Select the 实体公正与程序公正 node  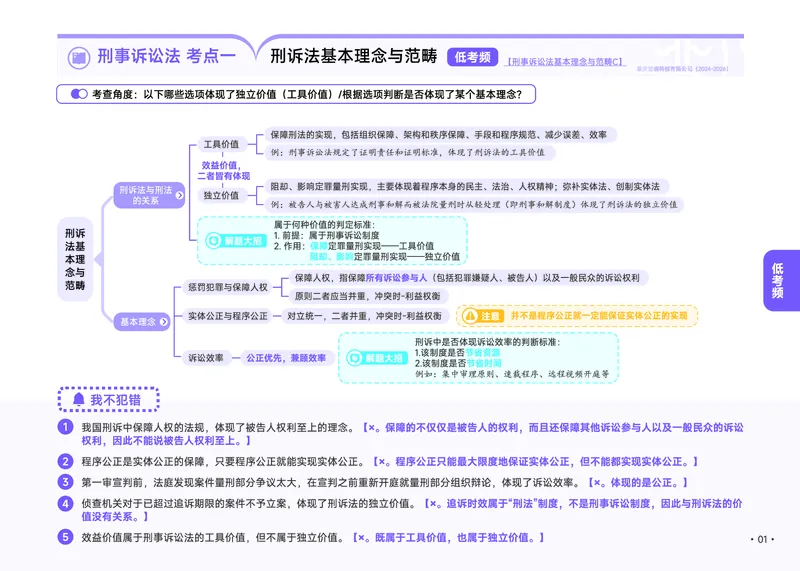[x=228, y=316]
